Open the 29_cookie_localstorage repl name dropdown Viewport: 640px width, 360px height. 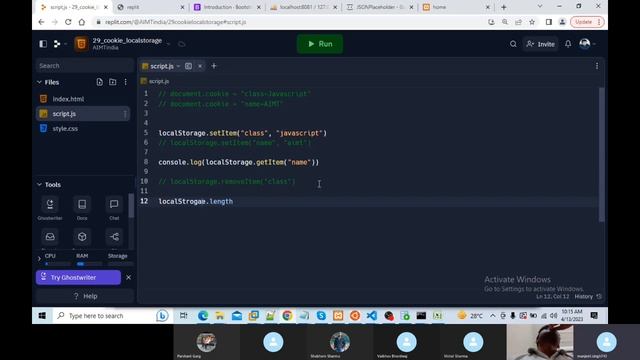[168, 44]
